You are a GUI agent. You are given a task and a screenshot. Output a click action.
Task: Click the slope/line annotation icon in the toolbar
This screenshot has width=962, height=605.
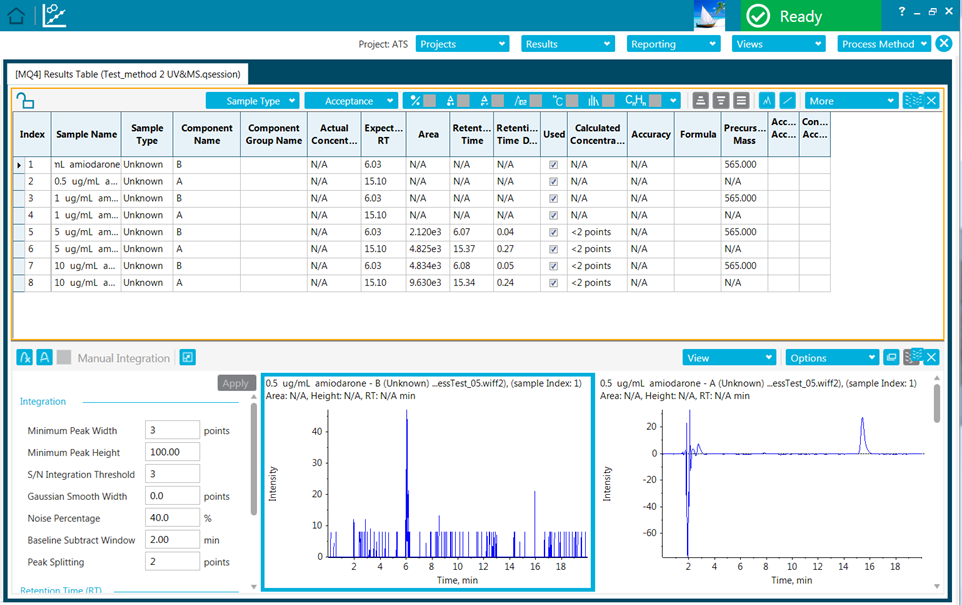coord(786,100)
